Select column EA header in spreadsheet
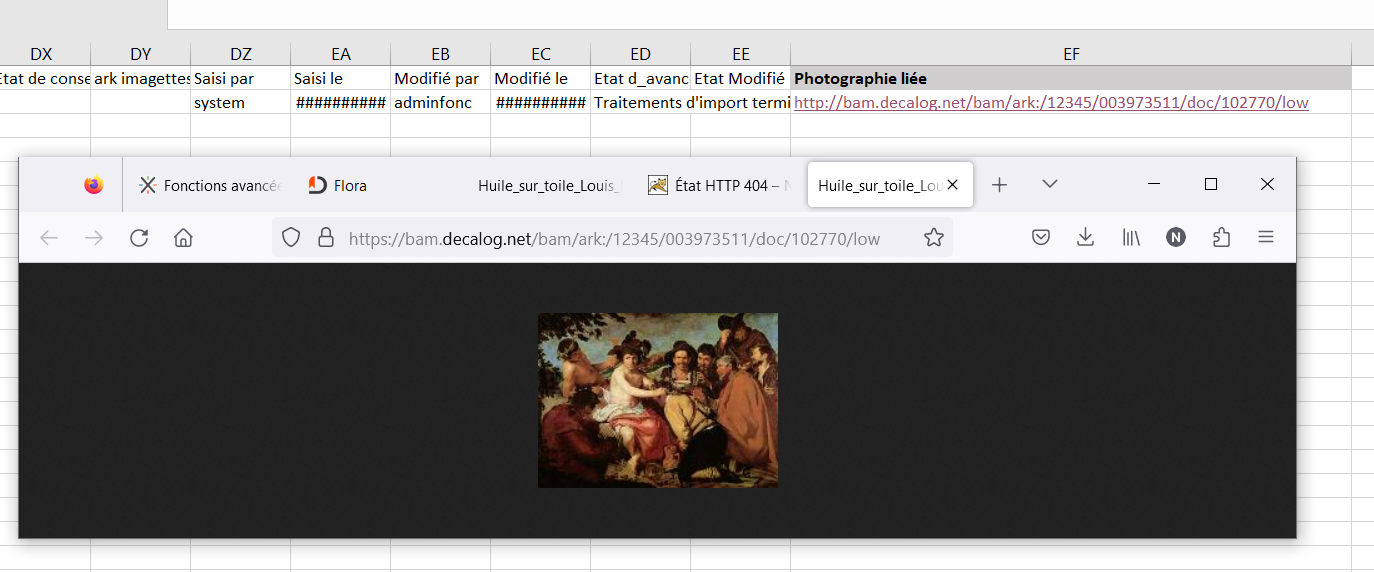The image size is (1374, 572). point(341,54)
